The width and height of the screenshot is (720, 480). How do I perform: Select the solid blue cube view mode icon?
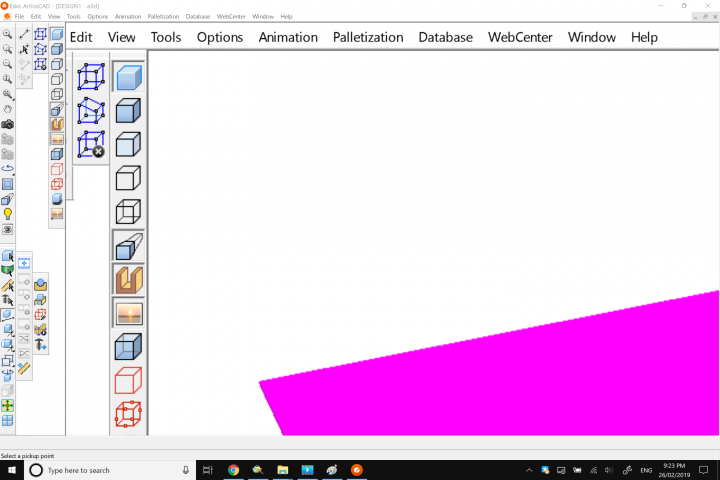(128, 111)
